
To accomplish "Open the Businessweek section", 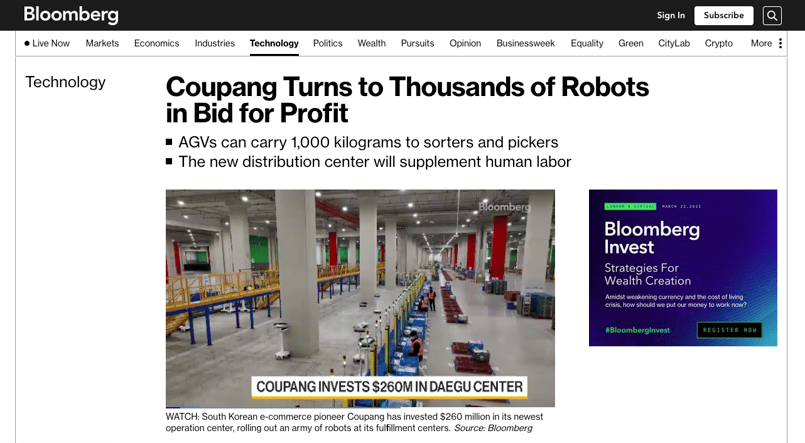I will (x=526, y=43).
